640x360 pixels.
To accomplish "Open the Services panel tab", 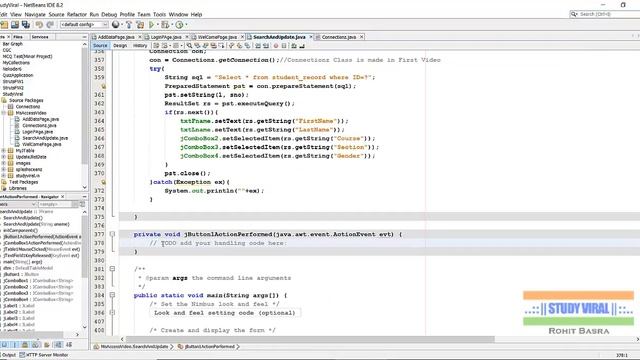I will pyautogui.click(x=40, y=37).
